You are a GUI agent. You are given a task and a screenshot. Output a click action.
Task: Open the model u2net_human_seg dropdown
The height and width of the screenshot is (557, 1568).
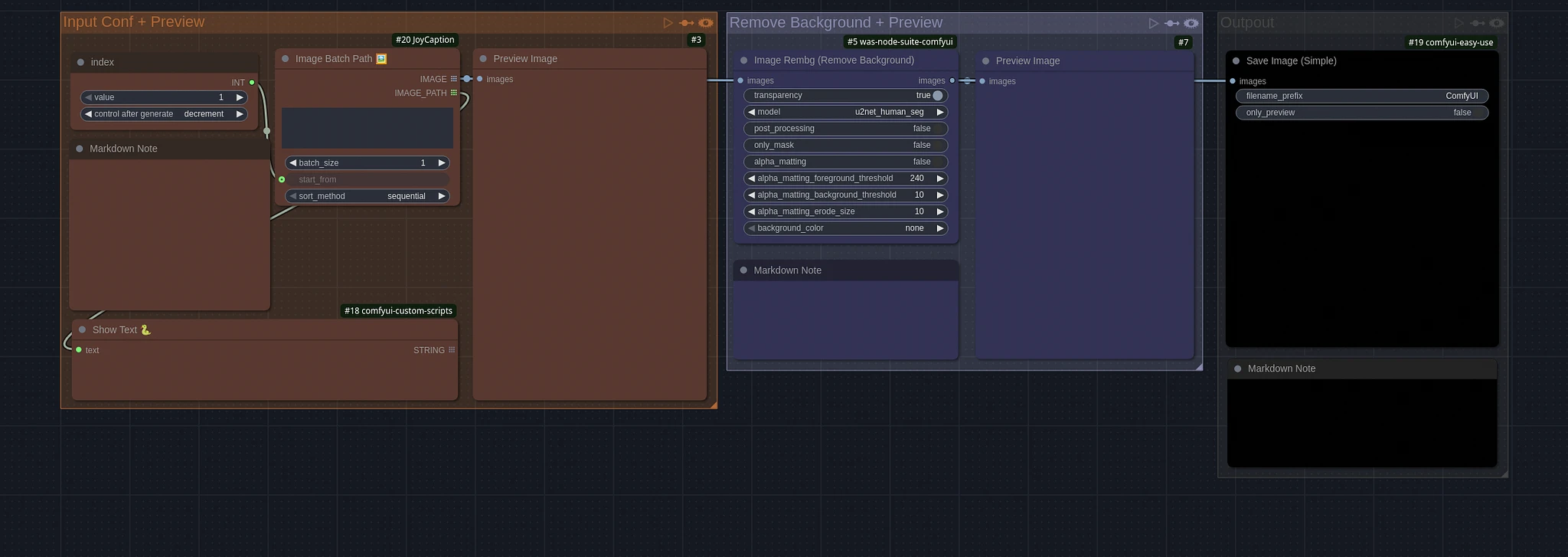[x=845, y=112]
